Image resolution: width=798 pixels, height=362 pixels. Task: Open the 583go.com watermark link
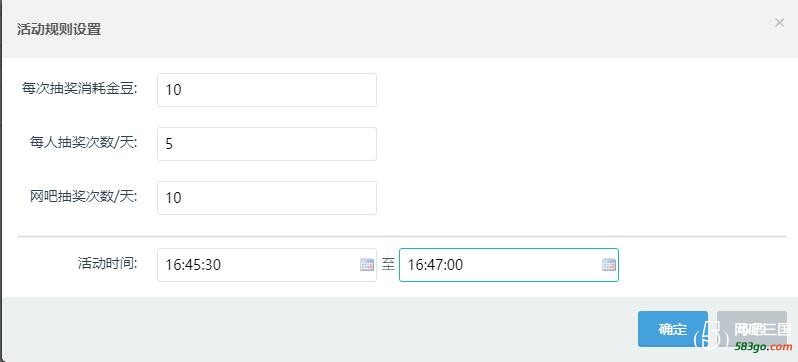(x=764, y=347)
